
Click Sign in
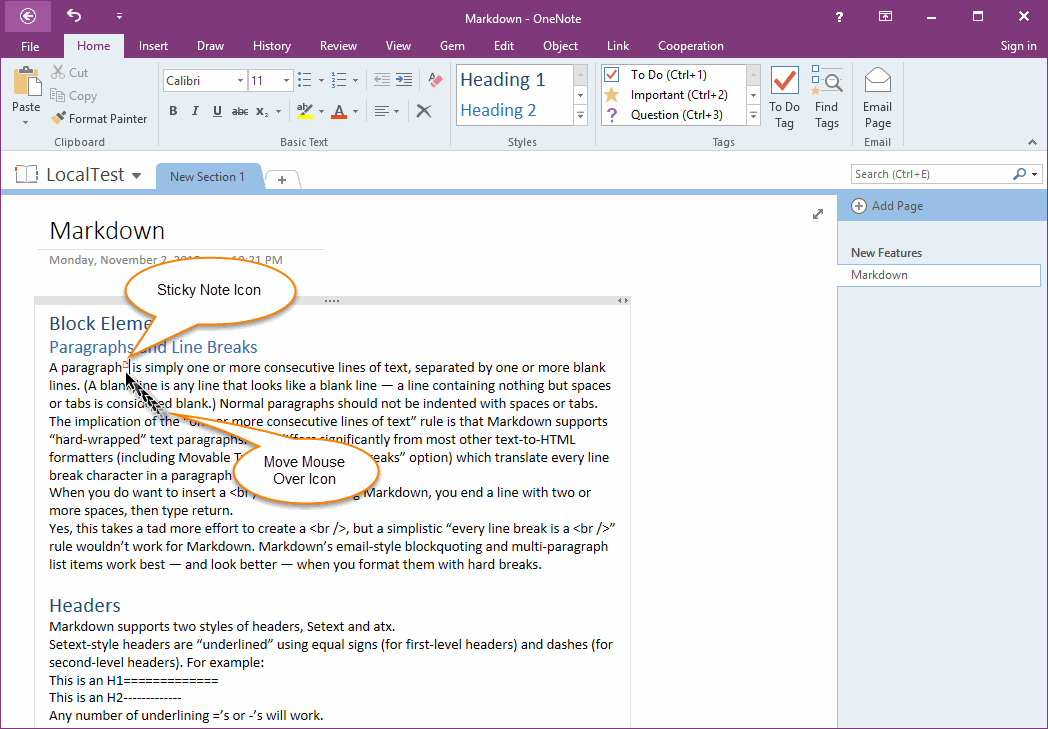tap(1018, 45)
